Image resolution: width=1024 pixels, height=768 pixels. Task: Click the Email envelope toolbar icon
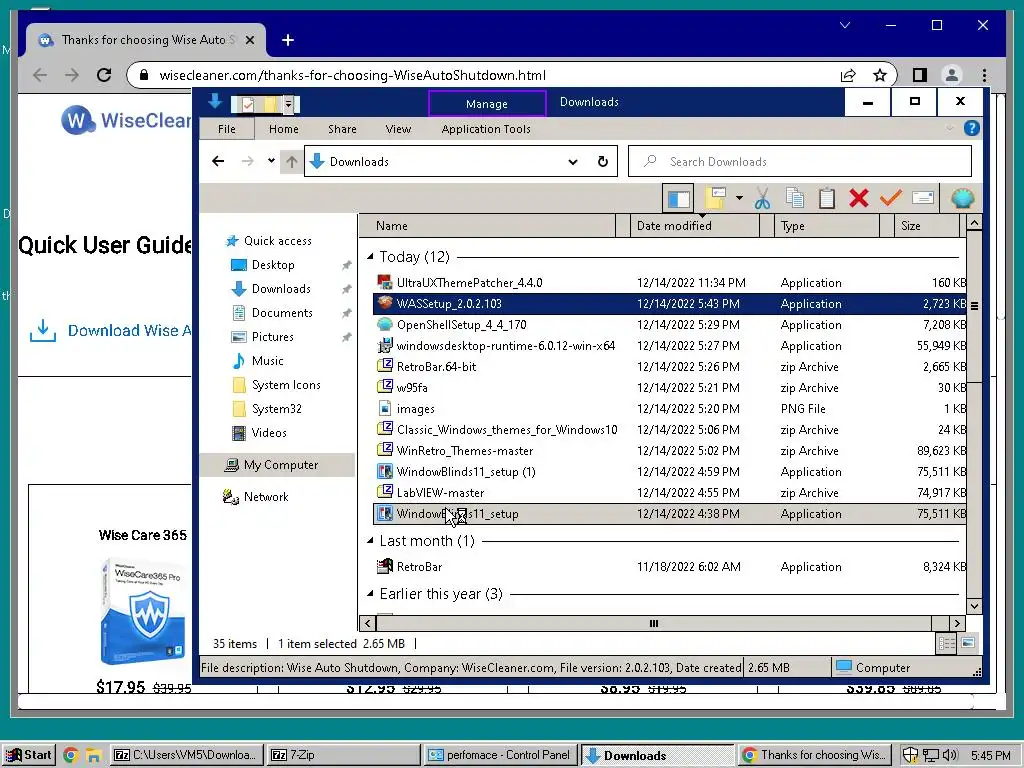pos(922,197)
